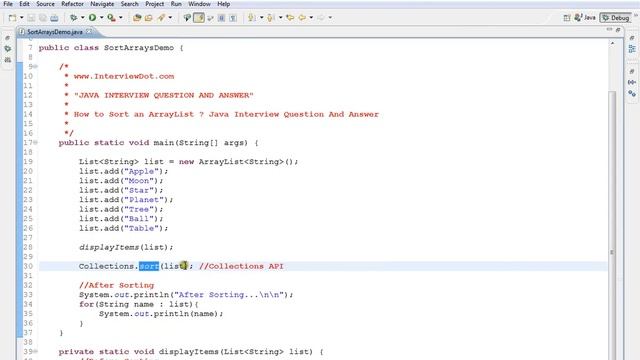This screenshot has width=640, height=360.
Task: Open the External Tools dropdown arrow
Action: point(120,18)
